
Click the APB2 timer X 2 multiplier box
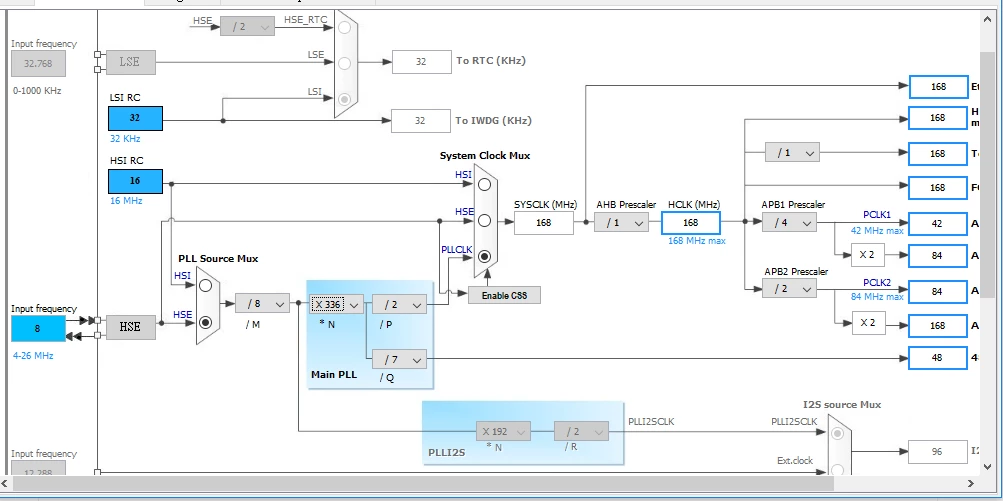pos(868,322)
